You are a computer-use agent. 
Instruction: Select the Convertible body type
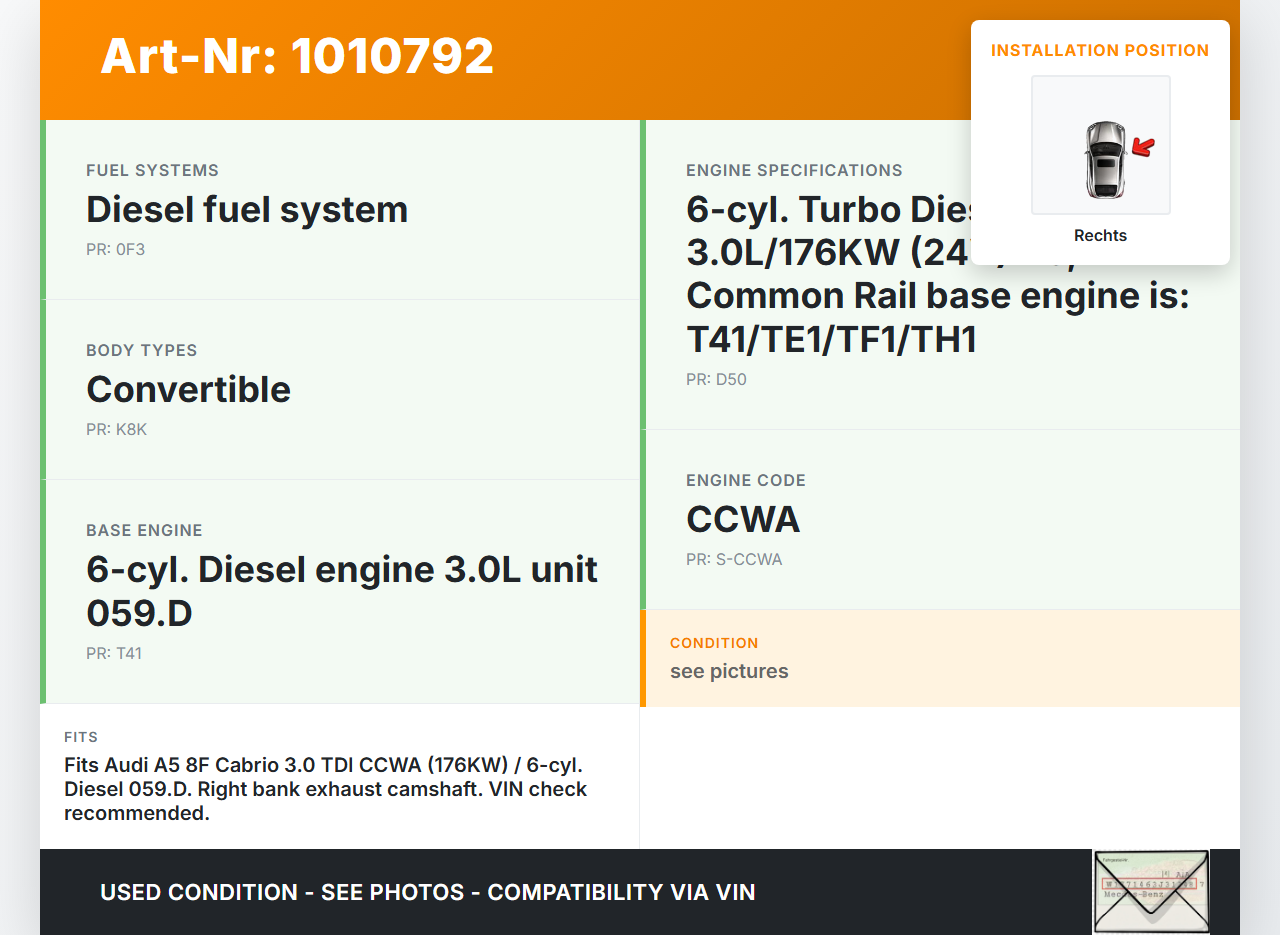pos(188,390)
